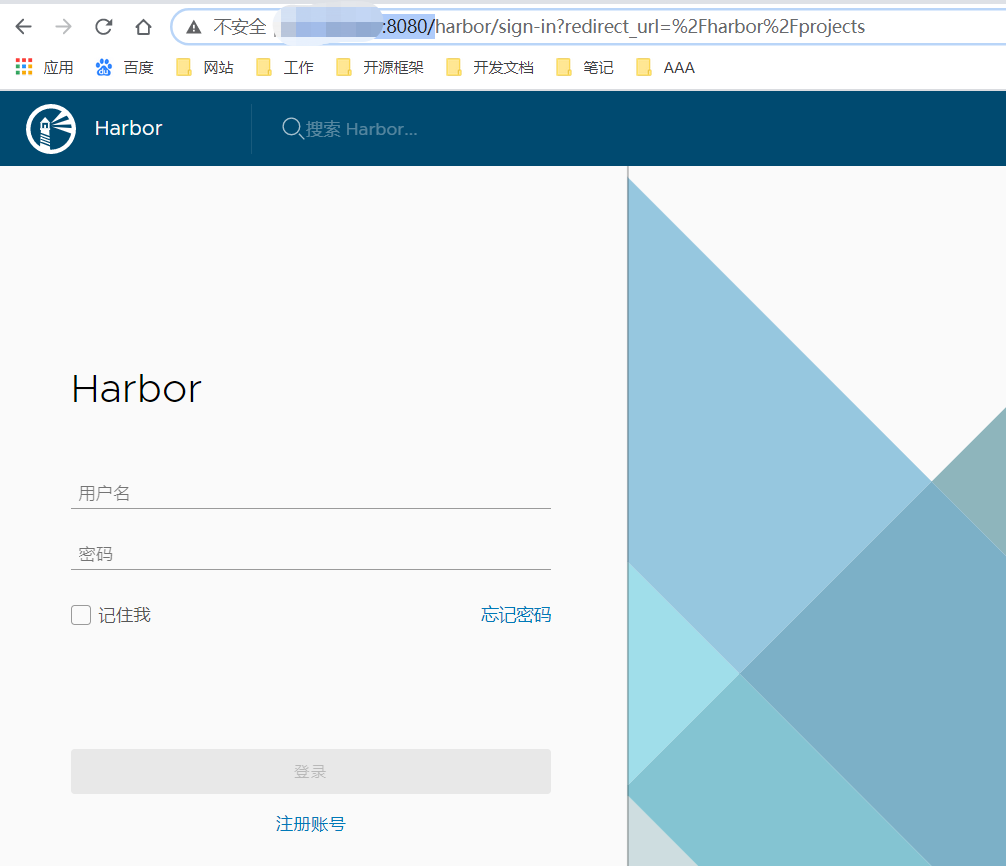
Task: Open the 开发文档 bookmark folder
Action: pos(490,67)
